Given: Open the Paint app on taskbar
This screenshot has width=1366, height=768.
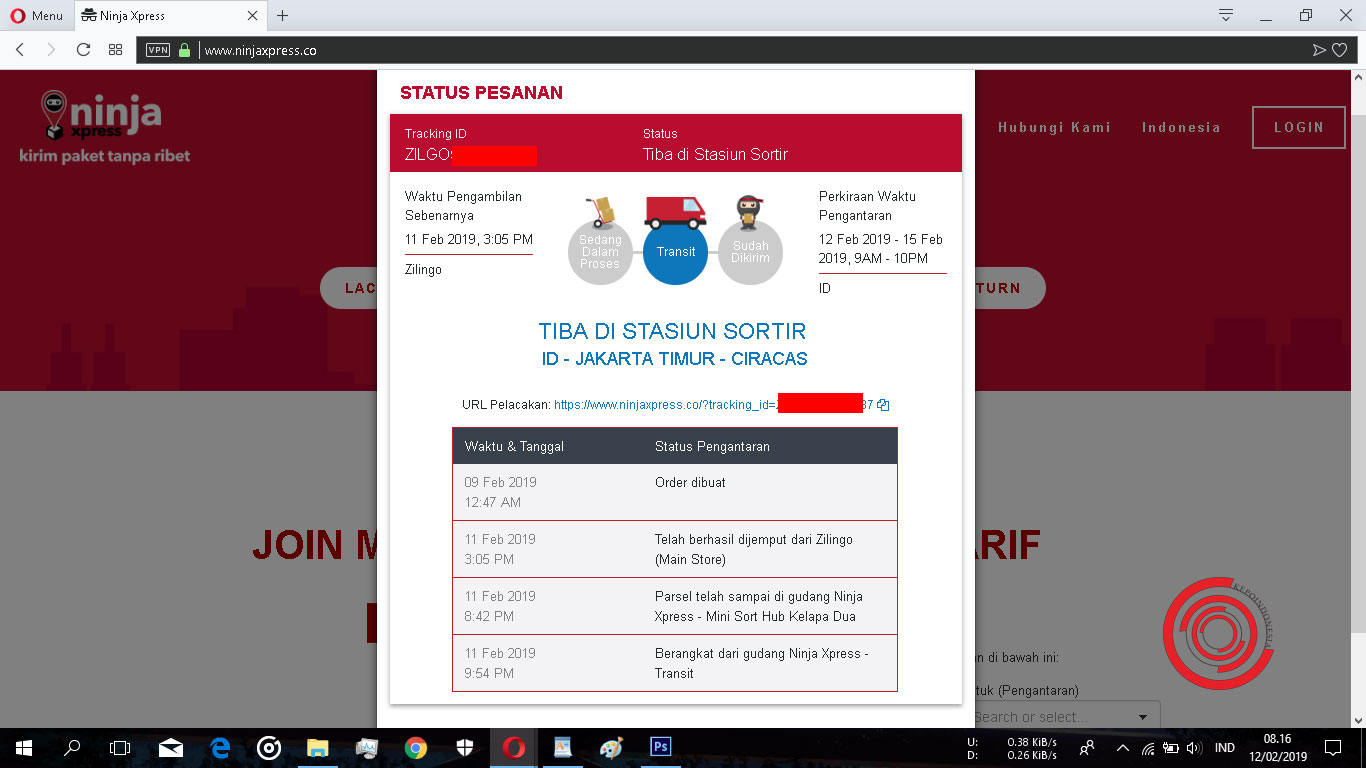Looking at the screenshot, I should pos(611,748).
